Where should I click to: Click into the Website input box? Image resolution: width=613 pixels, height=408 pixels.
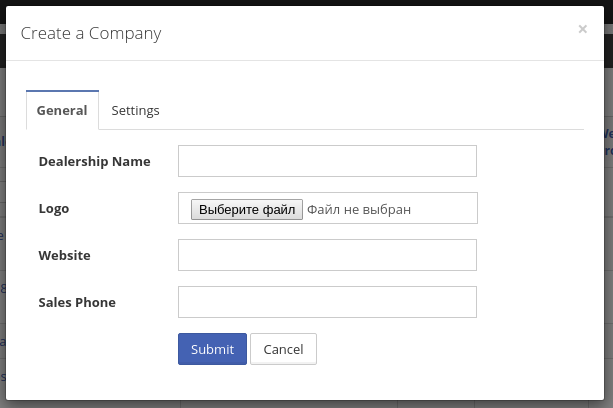pyautogui.click(x=327, y=255)
